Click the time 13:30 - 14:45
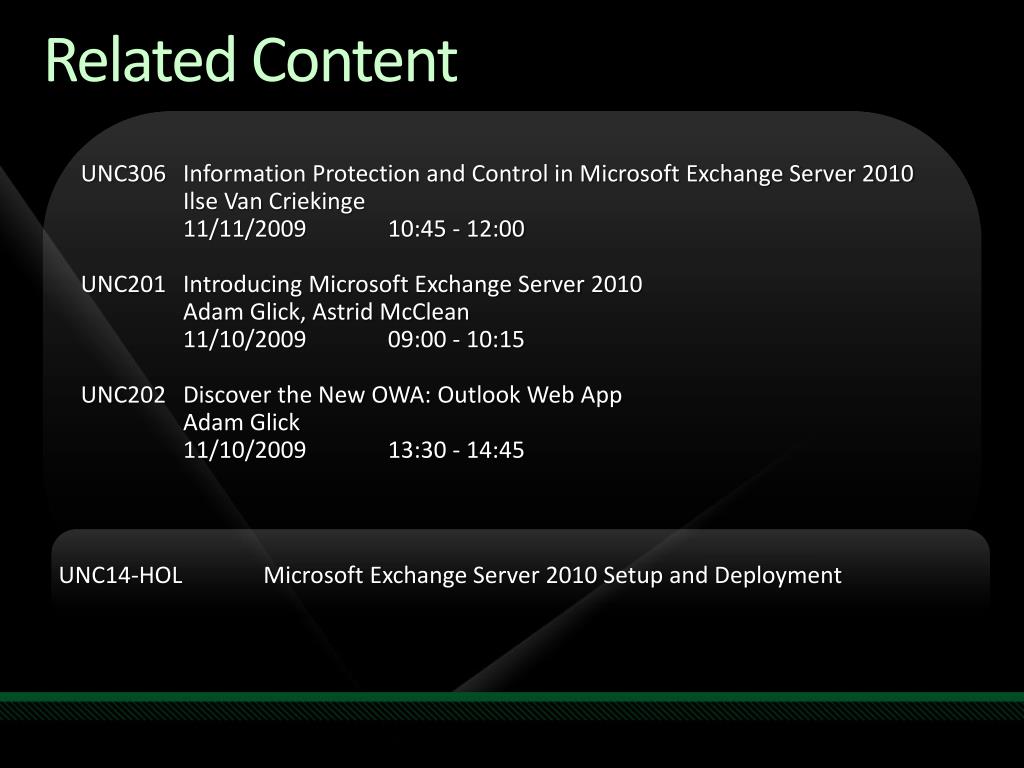This screenshot has width=1024, height=768. pyautogui.click(x=456, y=450)
